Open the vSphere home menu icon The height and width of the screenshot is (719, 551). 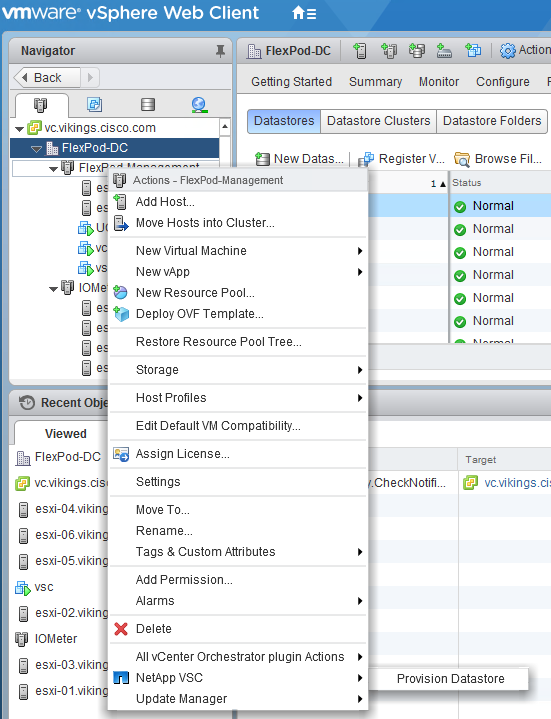click(304, 13)
